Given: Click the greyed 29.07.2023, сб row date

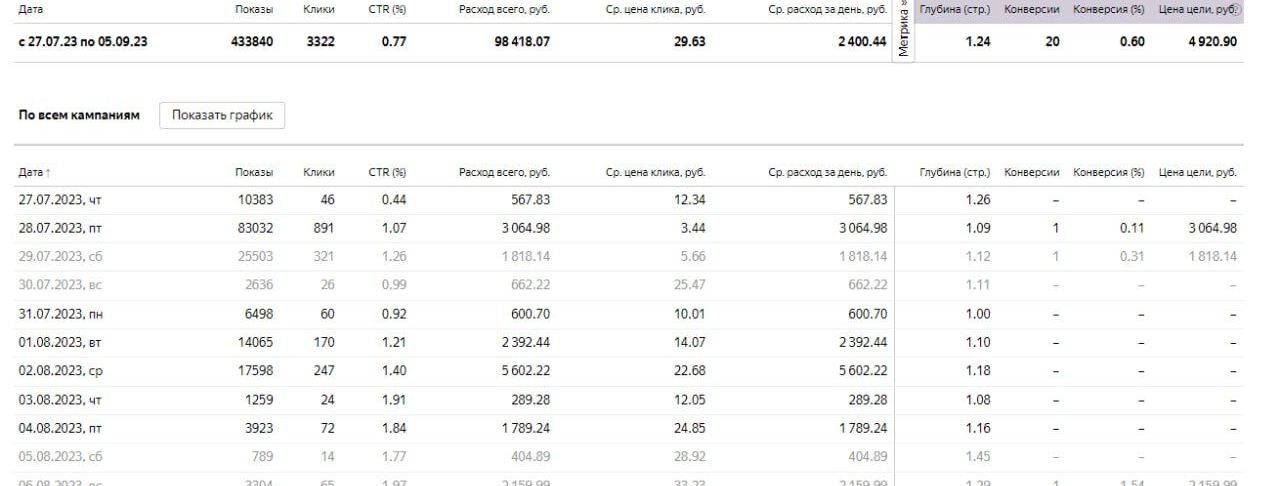Looking at the screenshot, I should coord(60,257).
